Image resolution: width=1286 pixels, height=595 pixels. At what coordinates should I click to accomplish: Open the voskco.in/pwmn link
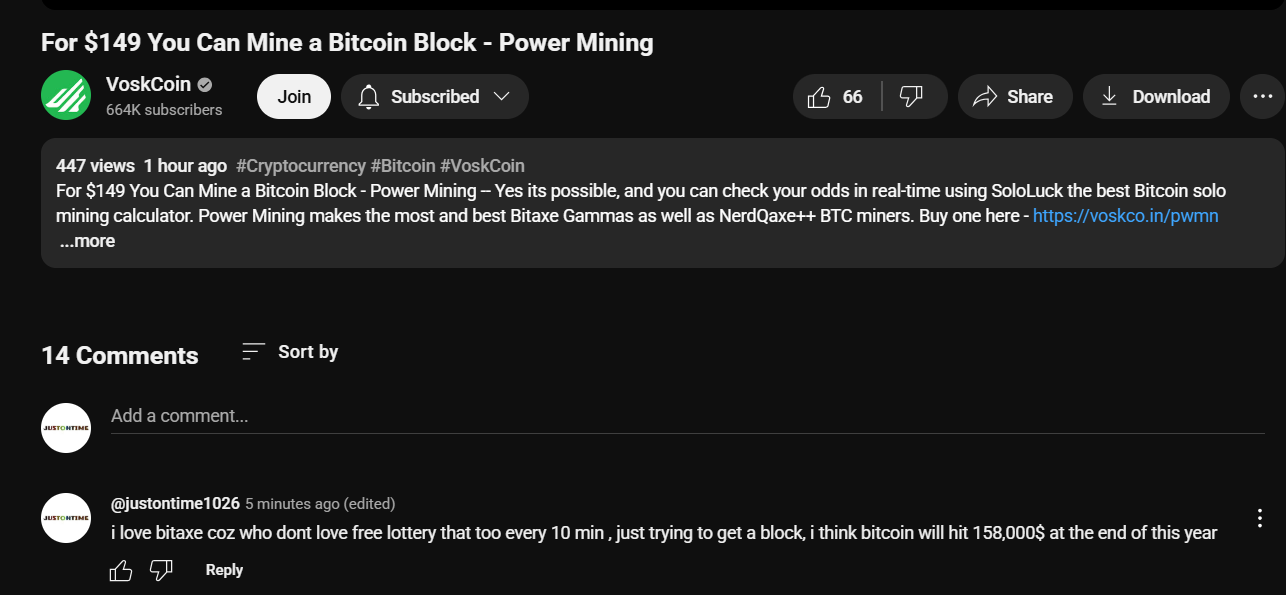(x=1125, y=216)
